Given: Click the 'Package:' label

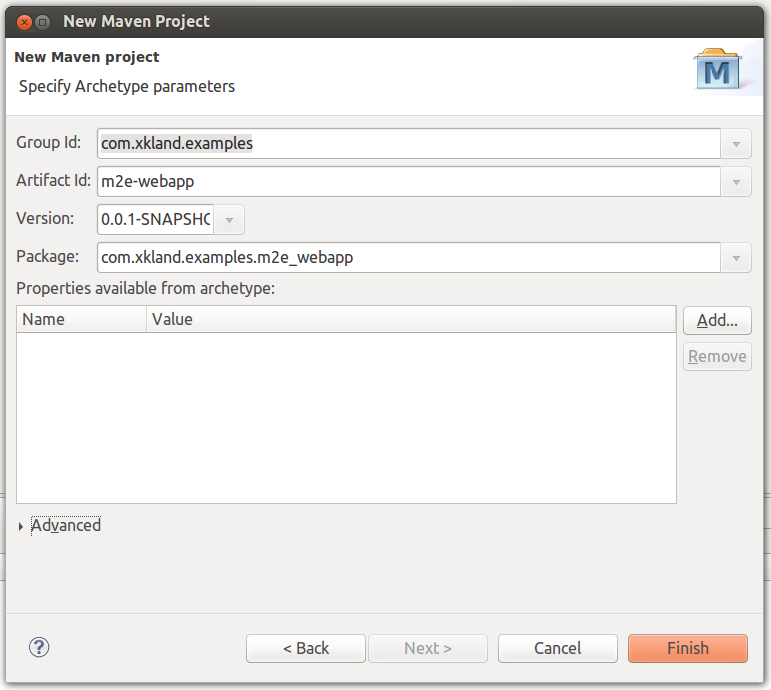Looking at the screenshot, I should point(48,256).
